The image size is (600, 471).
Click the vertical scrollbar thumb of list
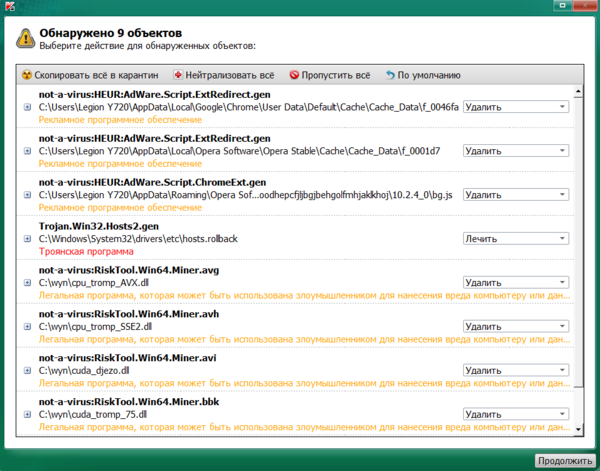click(578, 242)
